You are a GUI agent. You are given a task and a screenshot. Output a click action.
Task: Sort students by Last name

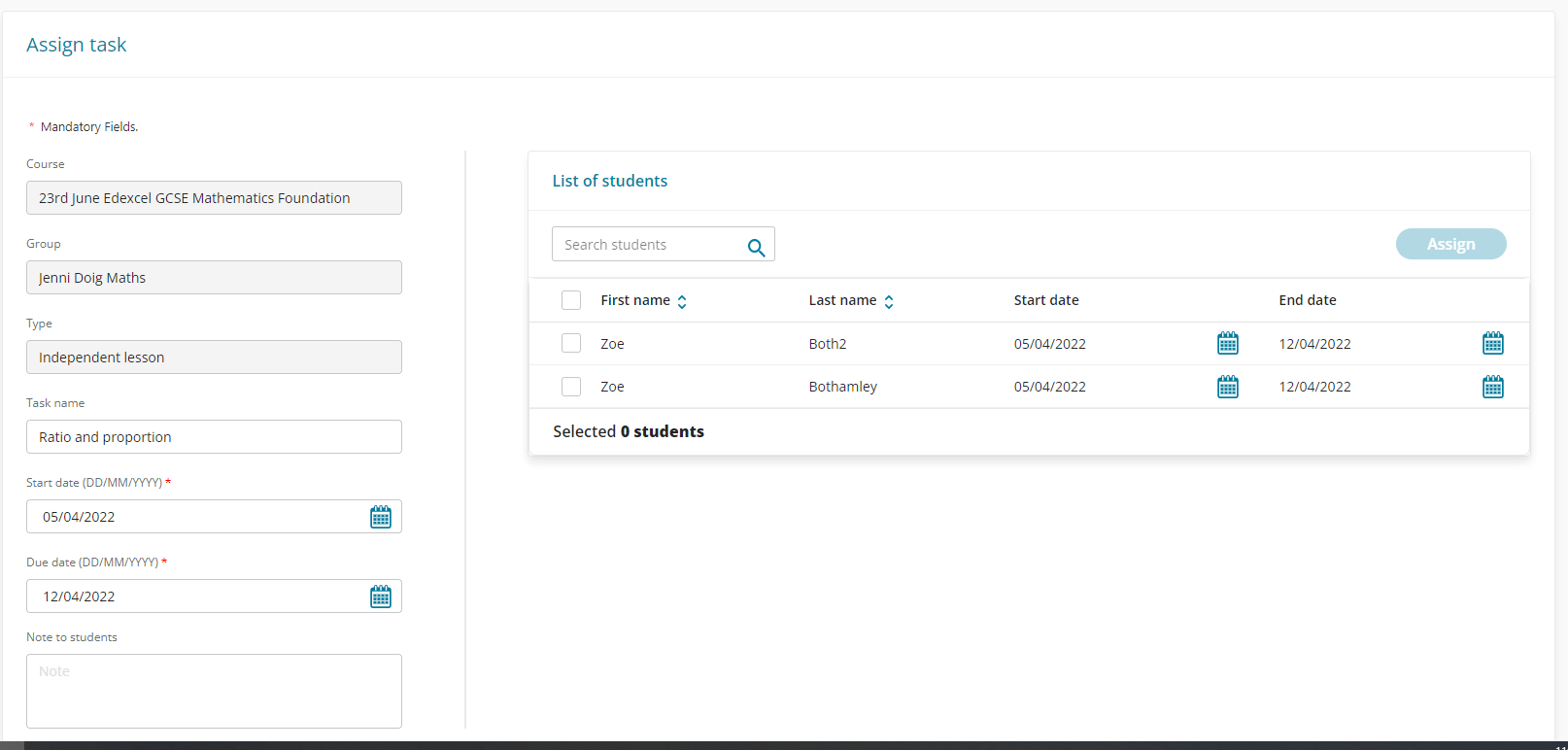(888, 301)
